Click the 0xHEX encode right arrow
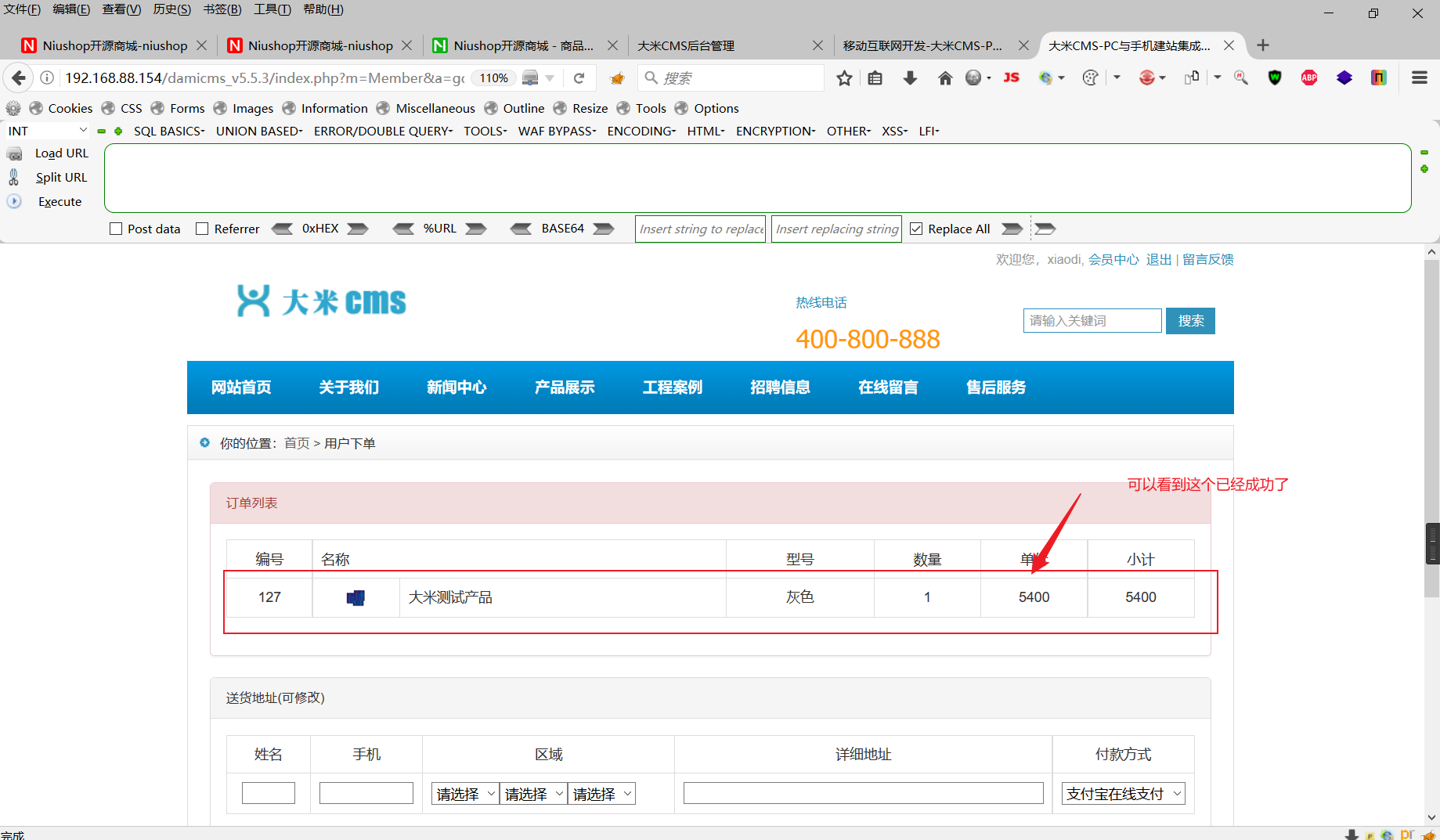 (358, 229)
